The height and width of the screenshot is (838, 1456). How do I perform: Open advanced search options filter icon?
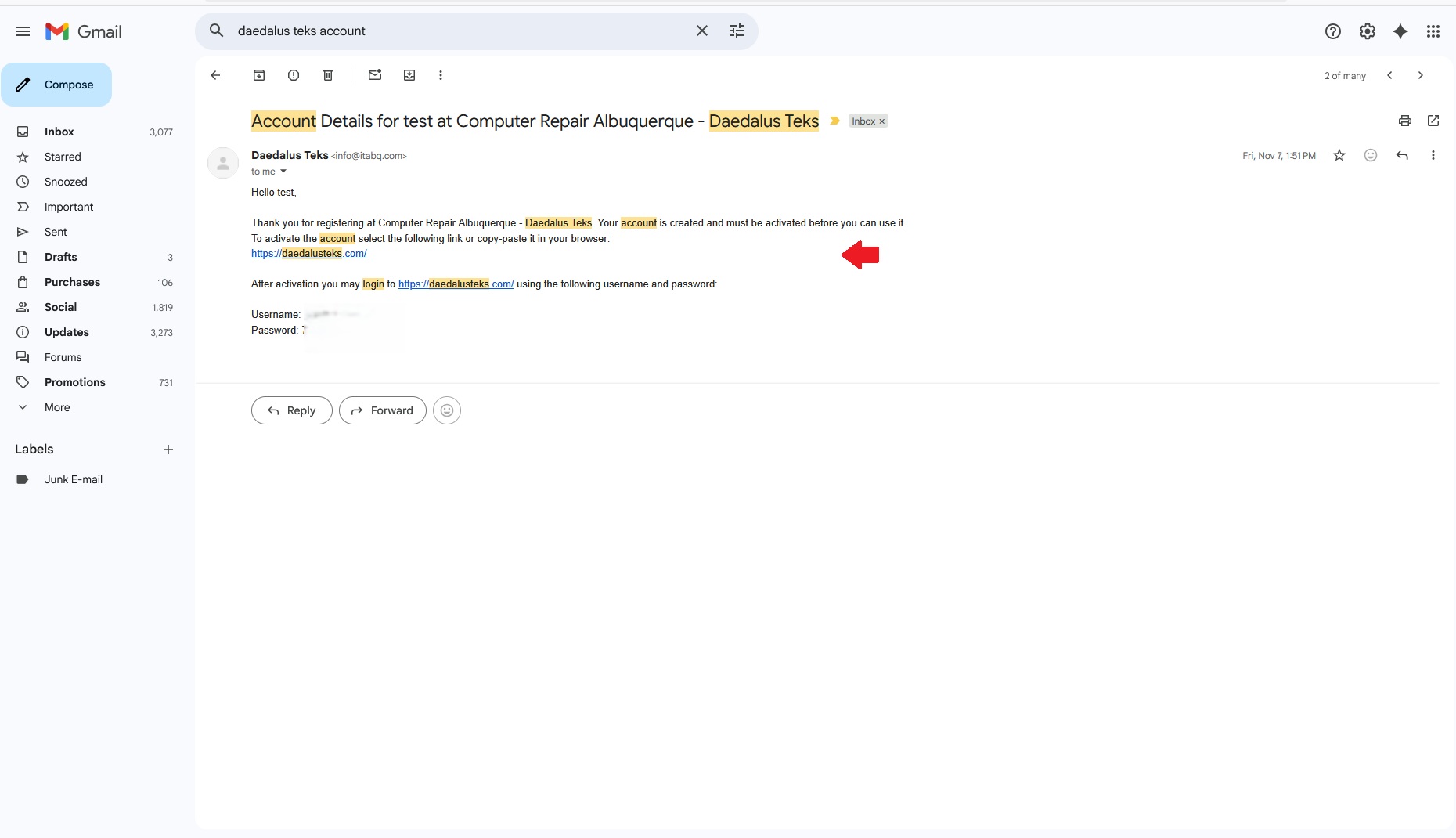point(737,31)
